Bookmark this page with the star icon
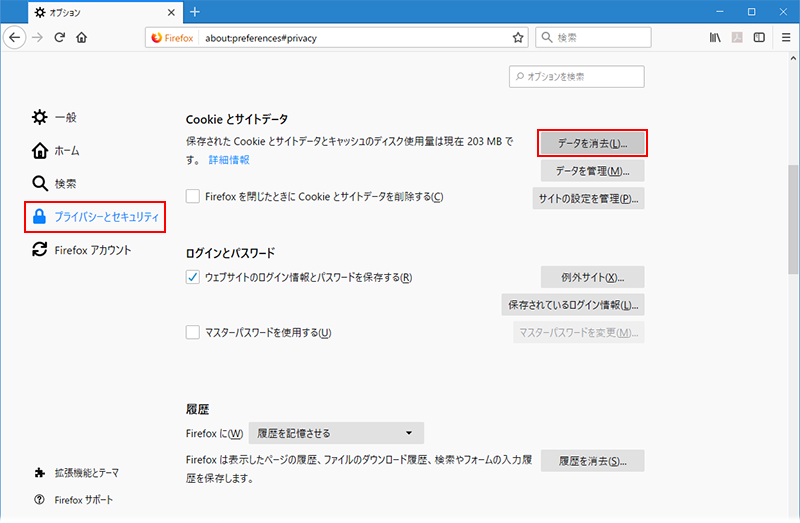Viewport: 800px width, 523px height. coord(518,37)
